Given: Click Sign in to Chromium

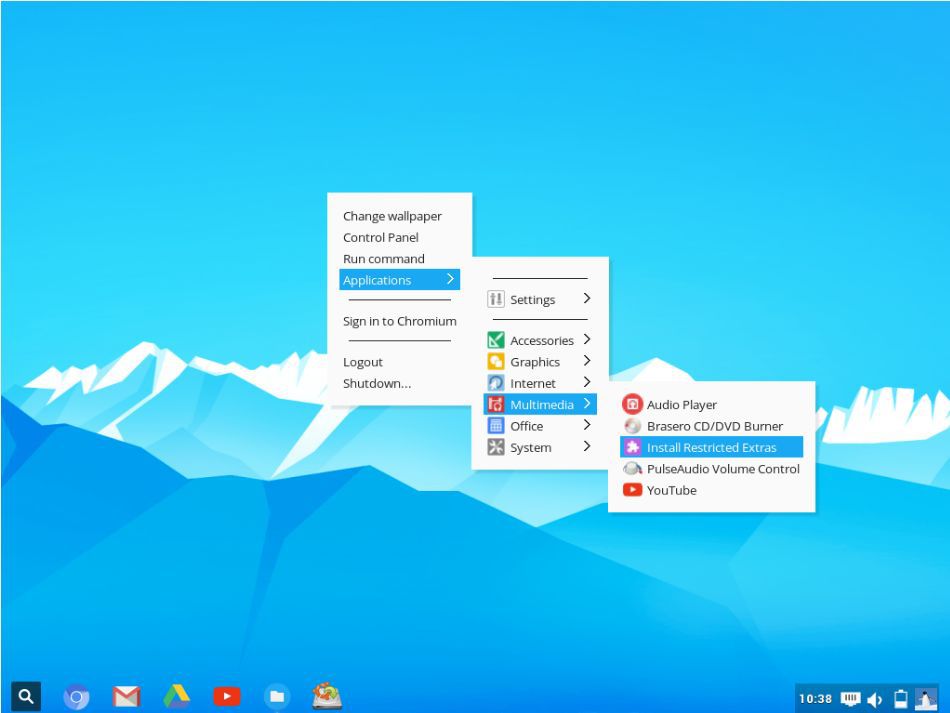Looking at the screenshot, I should pyautogui.click(x=399, y=321).
